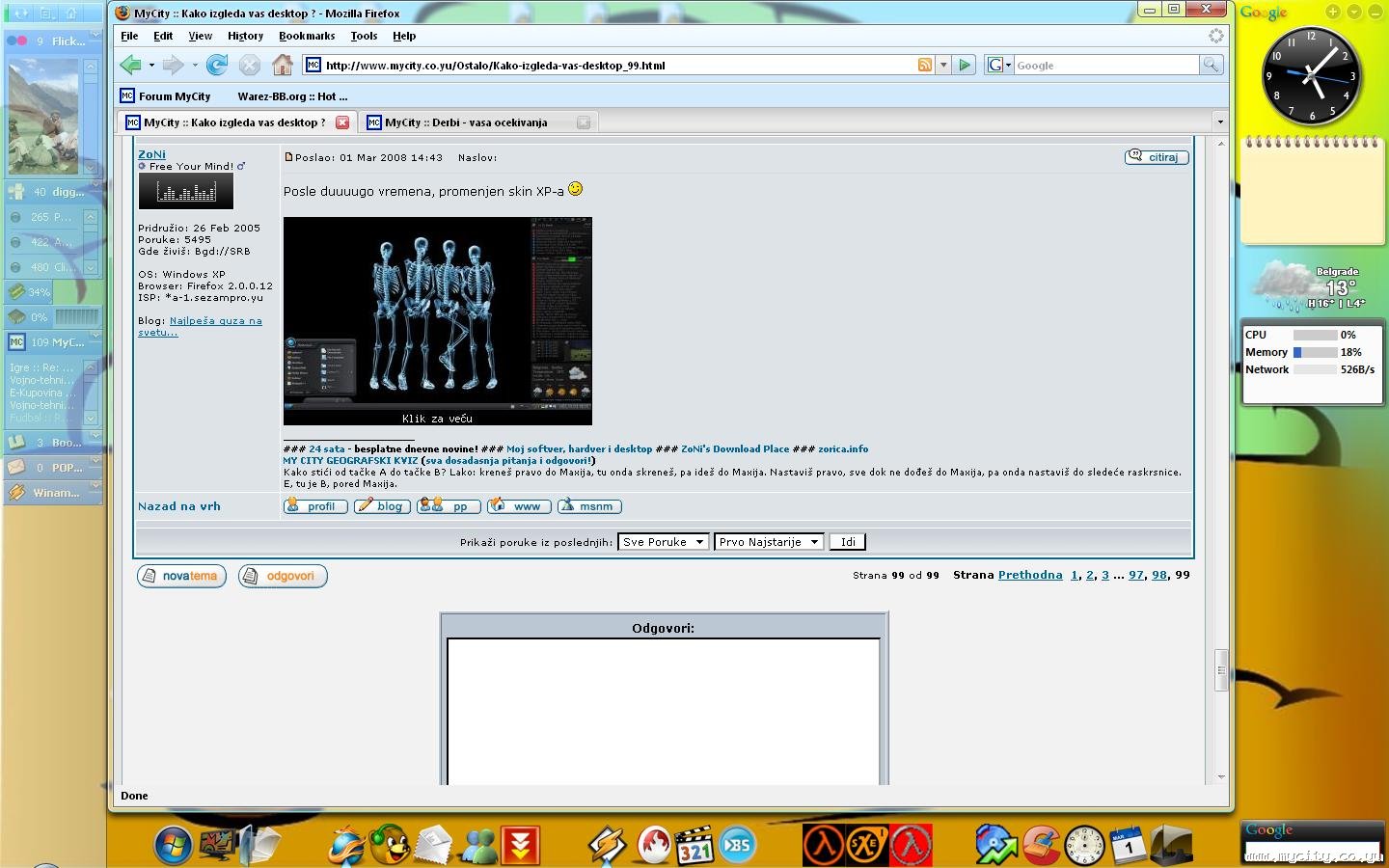Open the clock icon in the dock
This screenshot has height=868, width=1389.
pos(1084,845)
